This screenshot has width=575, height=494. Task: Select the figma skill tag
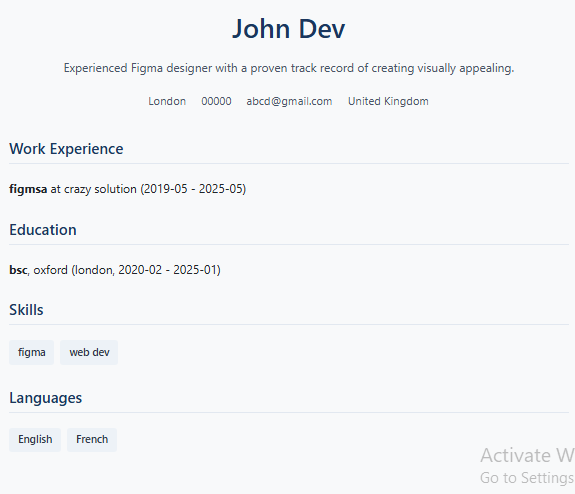point(32,352)
